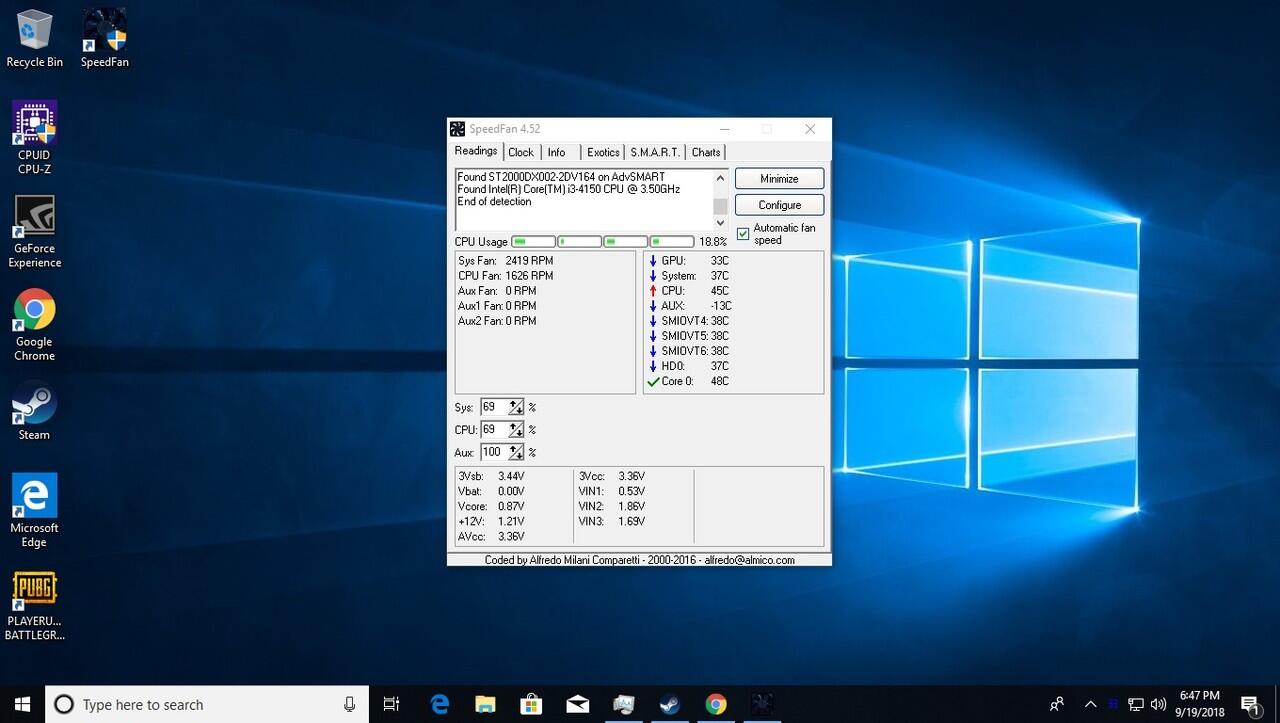This screenshot has width=1280, height=723.
Task: Select the Google Chrome desktop icon
Action: point(34,326)
